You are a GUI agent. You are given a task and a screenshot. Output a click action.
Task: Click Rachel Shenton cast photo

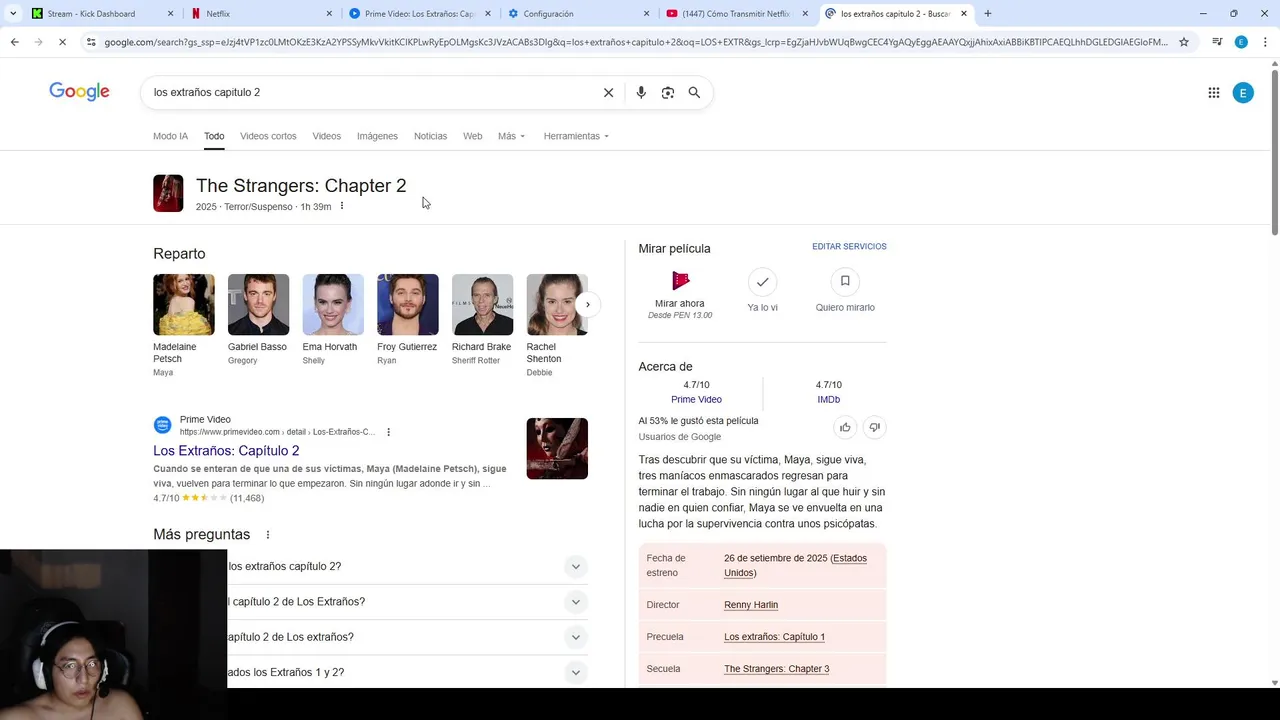(557, 305)
